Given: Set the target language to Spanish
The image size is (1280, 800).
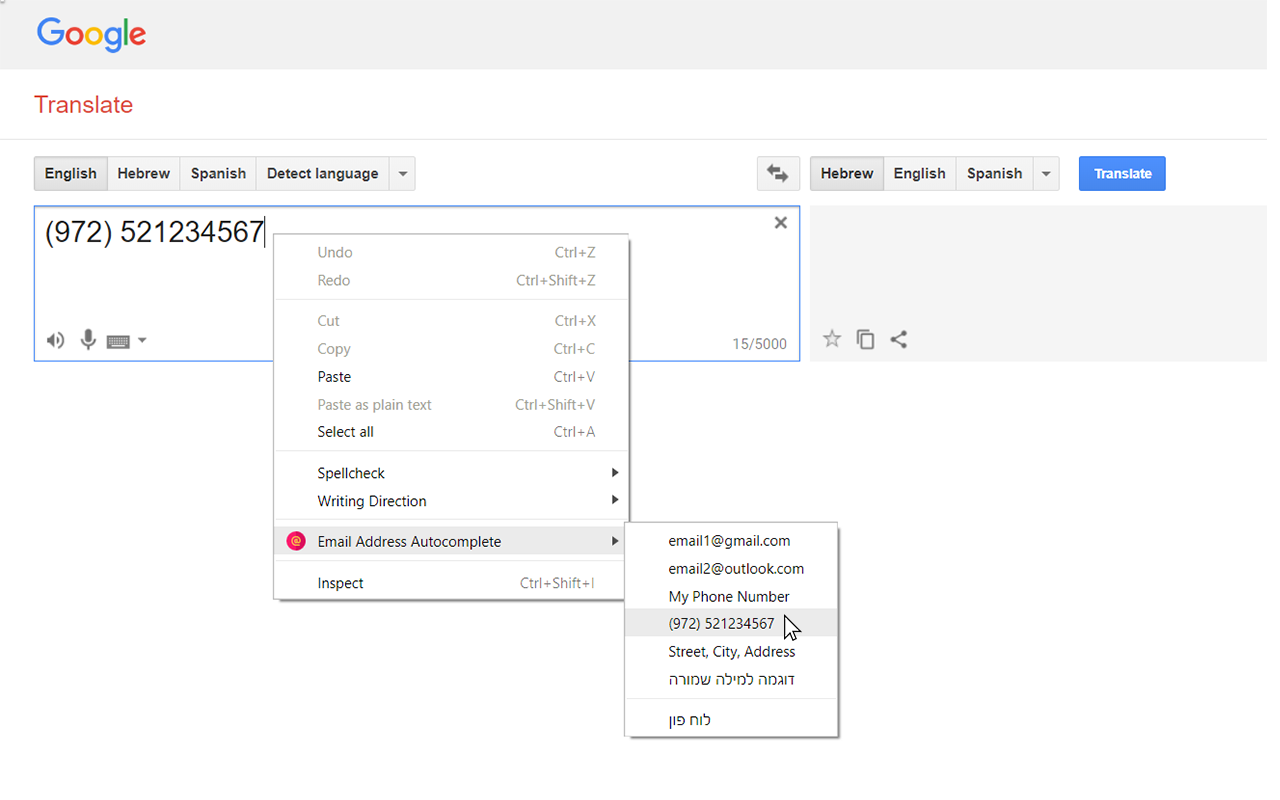Looking at the screenshot, I should coord(995,173).
